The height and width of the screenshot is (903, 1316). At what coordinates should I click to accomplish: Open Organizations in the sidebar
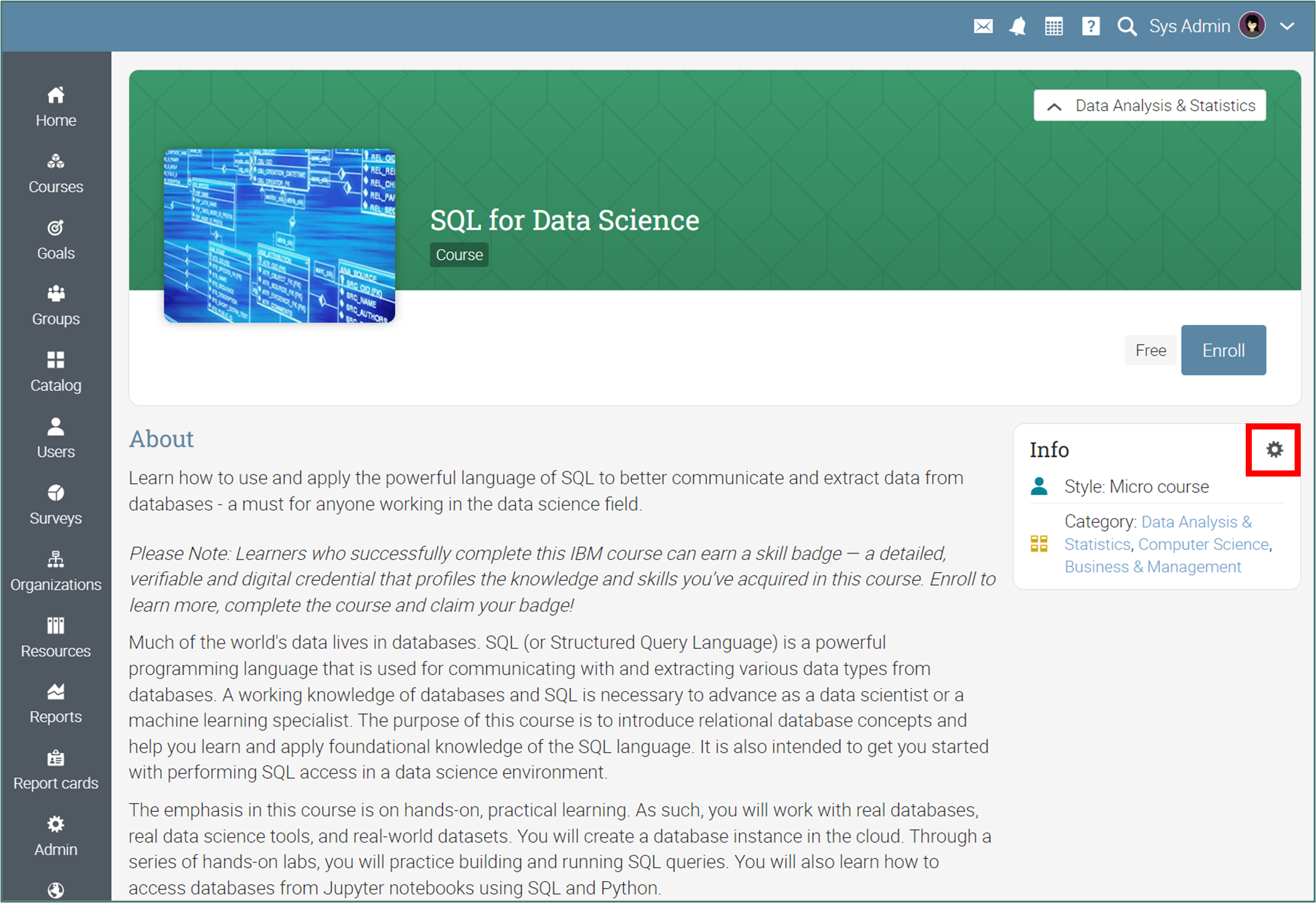[56, 571]
